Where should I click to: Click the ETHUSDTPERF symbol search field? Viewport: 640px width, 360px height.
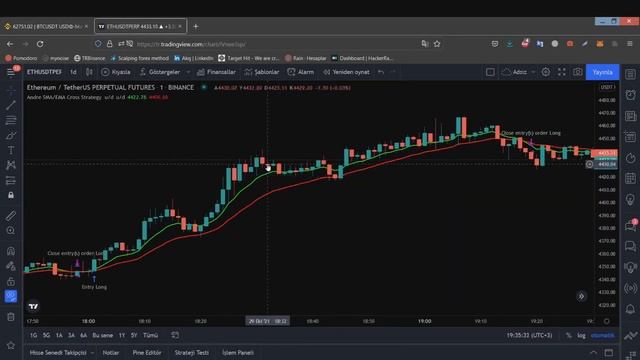point(44,72)
